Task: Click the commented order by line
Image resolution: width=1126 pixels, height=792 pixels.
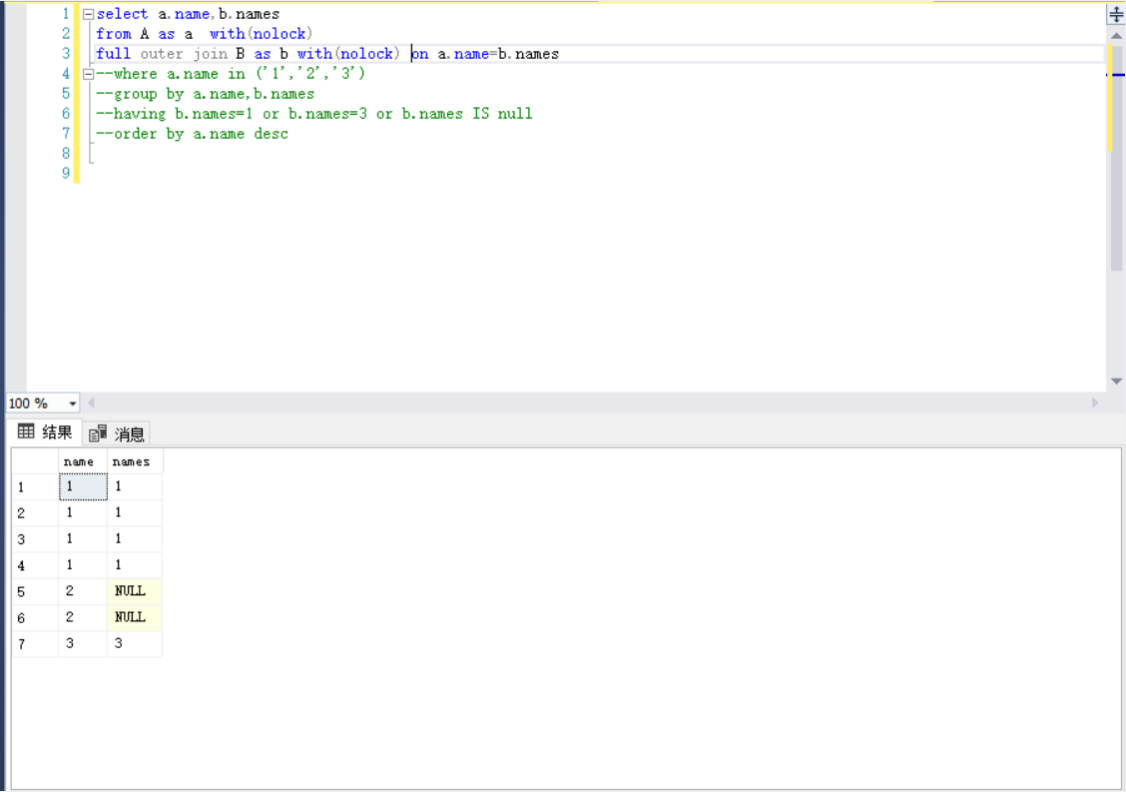Action: pyautogui.click(x=192, y=134)
